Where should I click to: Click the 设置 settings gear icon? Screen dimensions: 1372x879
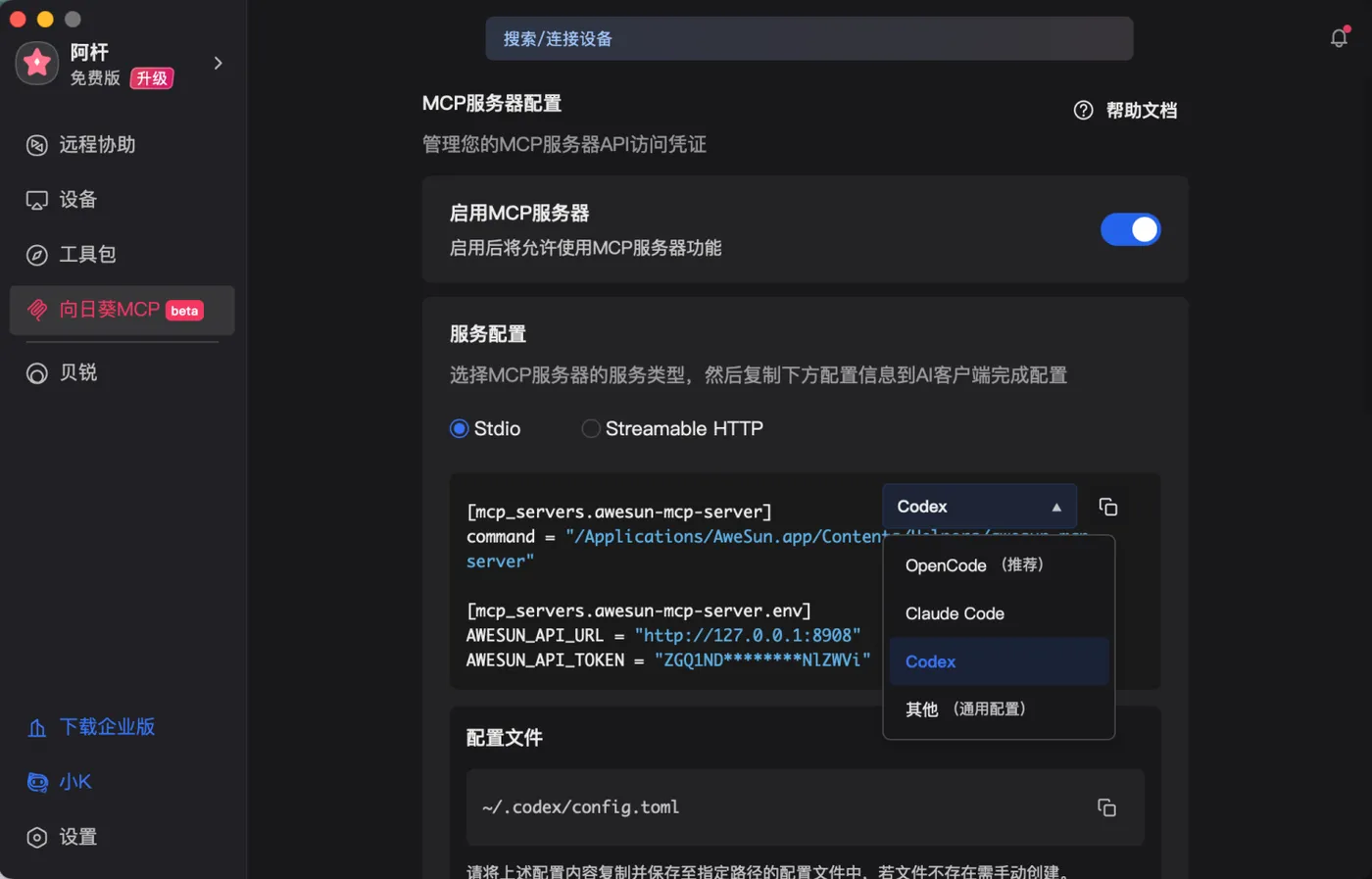tap(37, 837)
